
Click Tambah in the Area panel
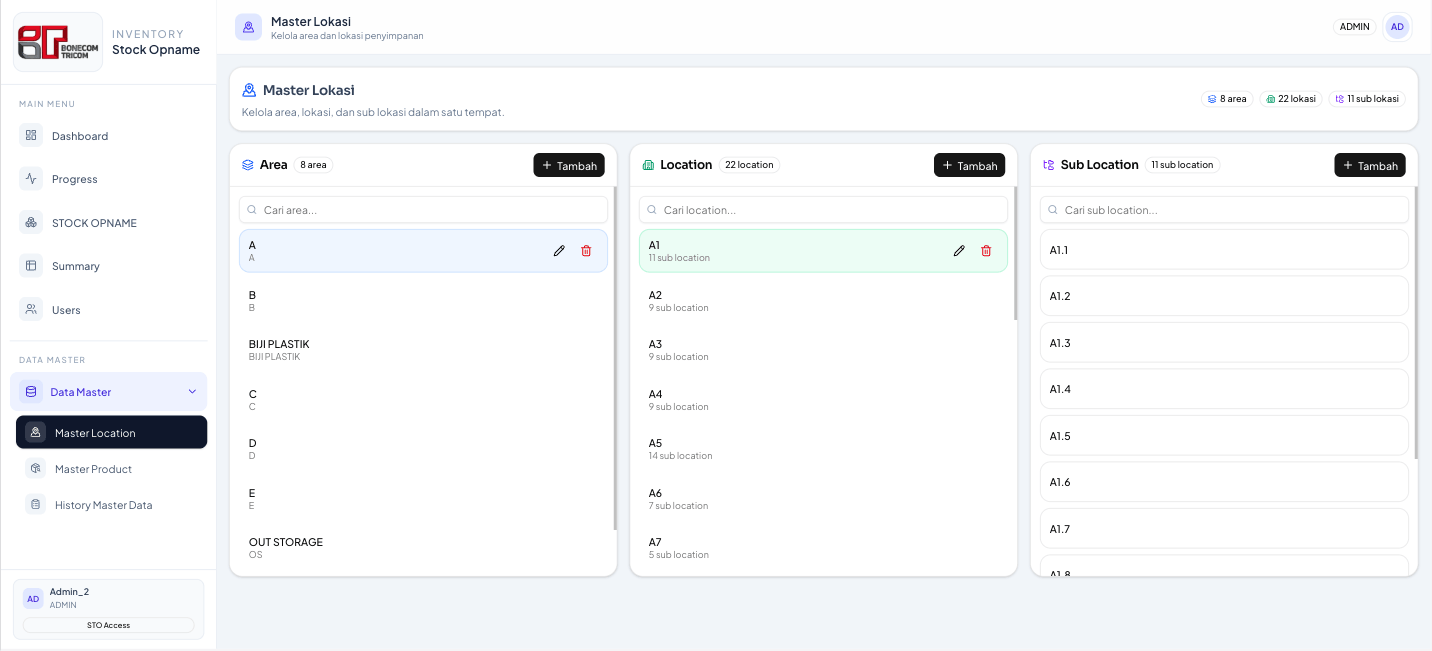tap(569, 165)
